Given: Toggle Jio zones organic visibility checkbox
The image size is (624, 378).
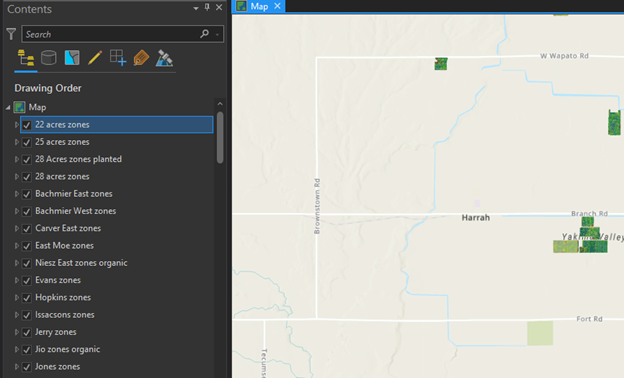Looking at the screenshot, I should point(27,350).
